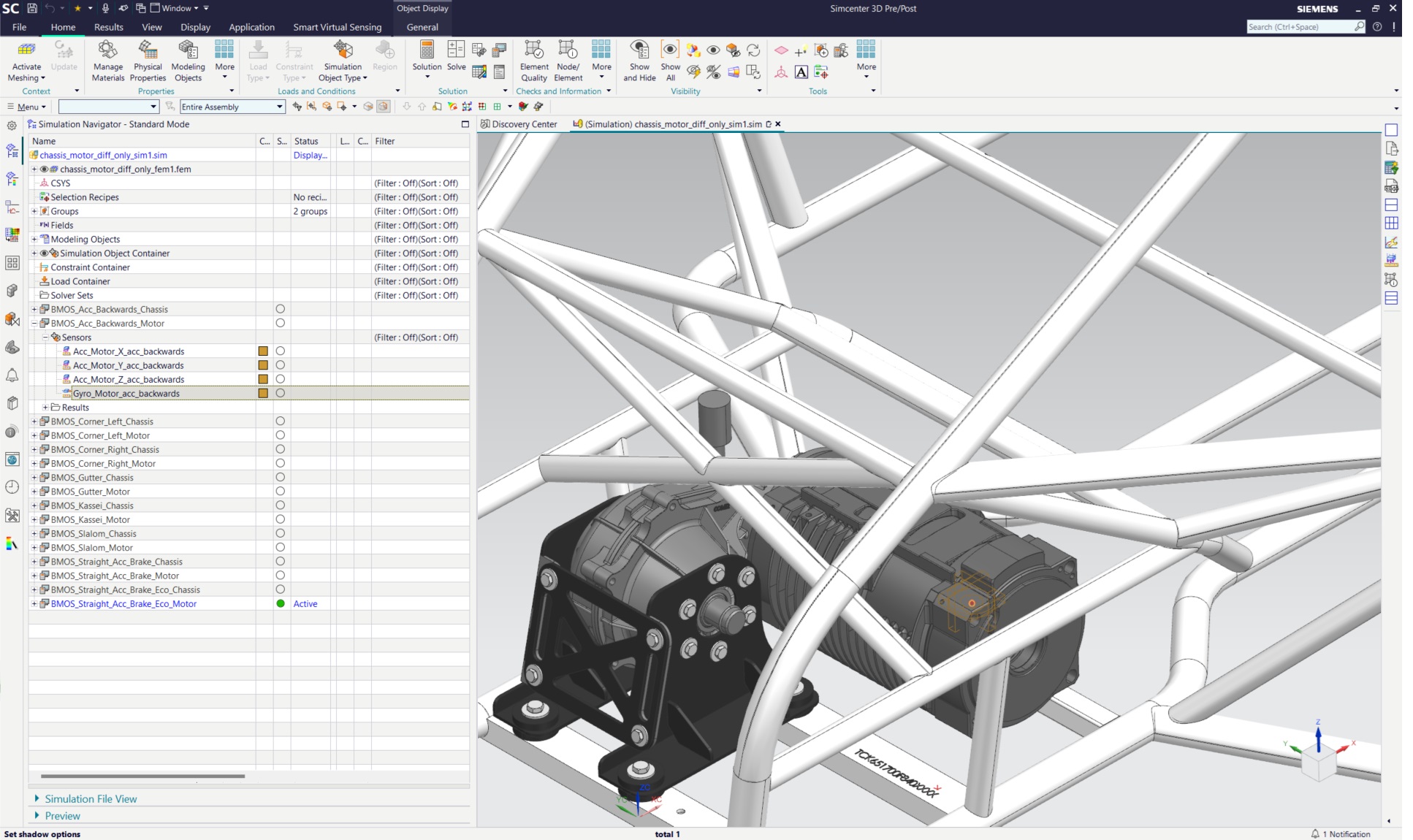The height and width of the screenshot is (840, 1413).
Task: Toggle status circle for Gyro_Motor_acc_backwards sensor
Action: 280,394
